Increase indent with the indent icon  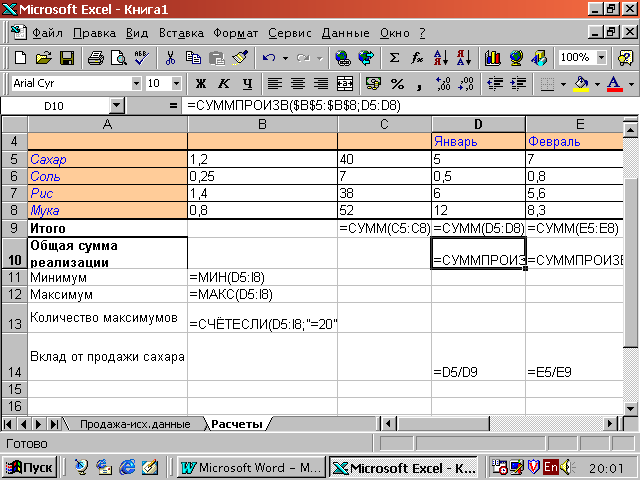pos(518,84)
